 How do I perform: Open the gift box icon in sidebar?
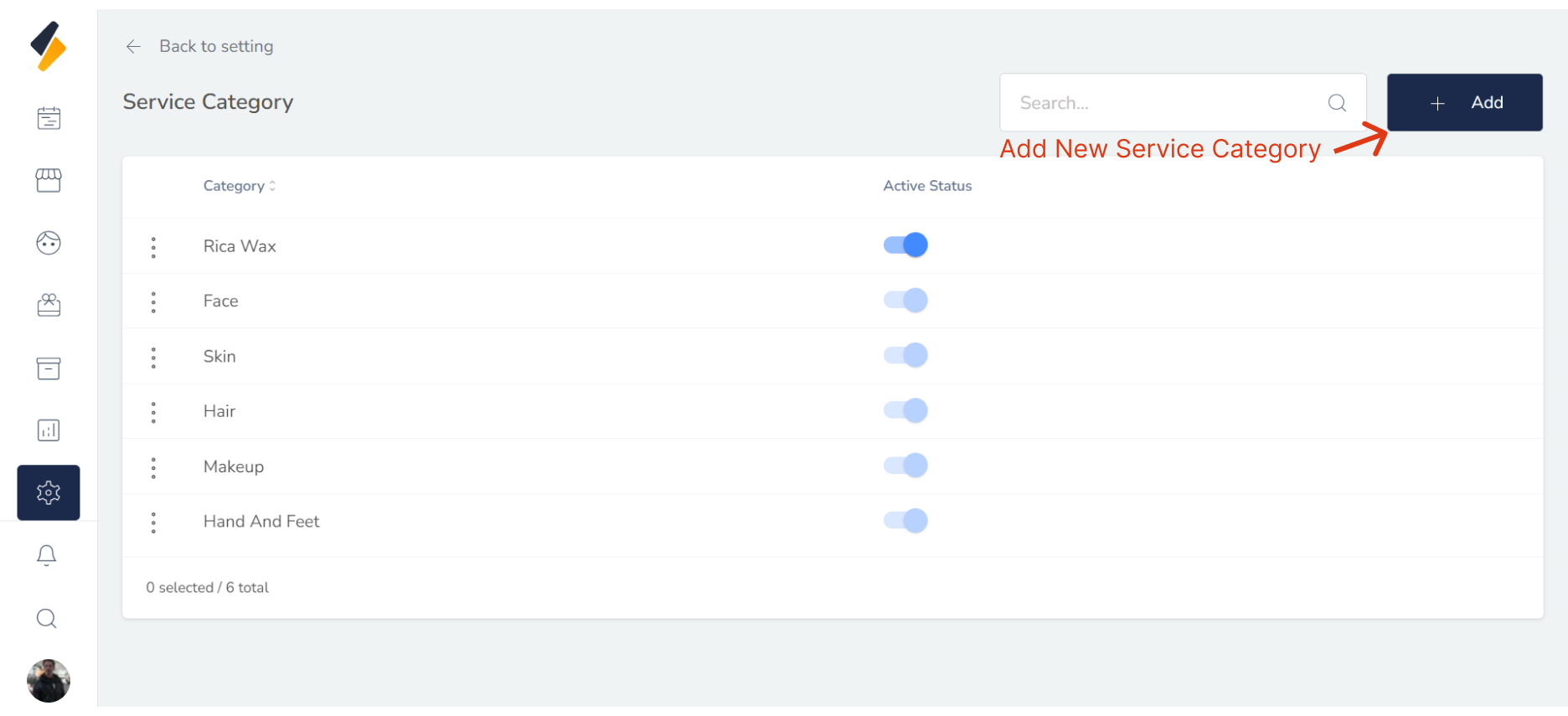click(x=49, y=305)
